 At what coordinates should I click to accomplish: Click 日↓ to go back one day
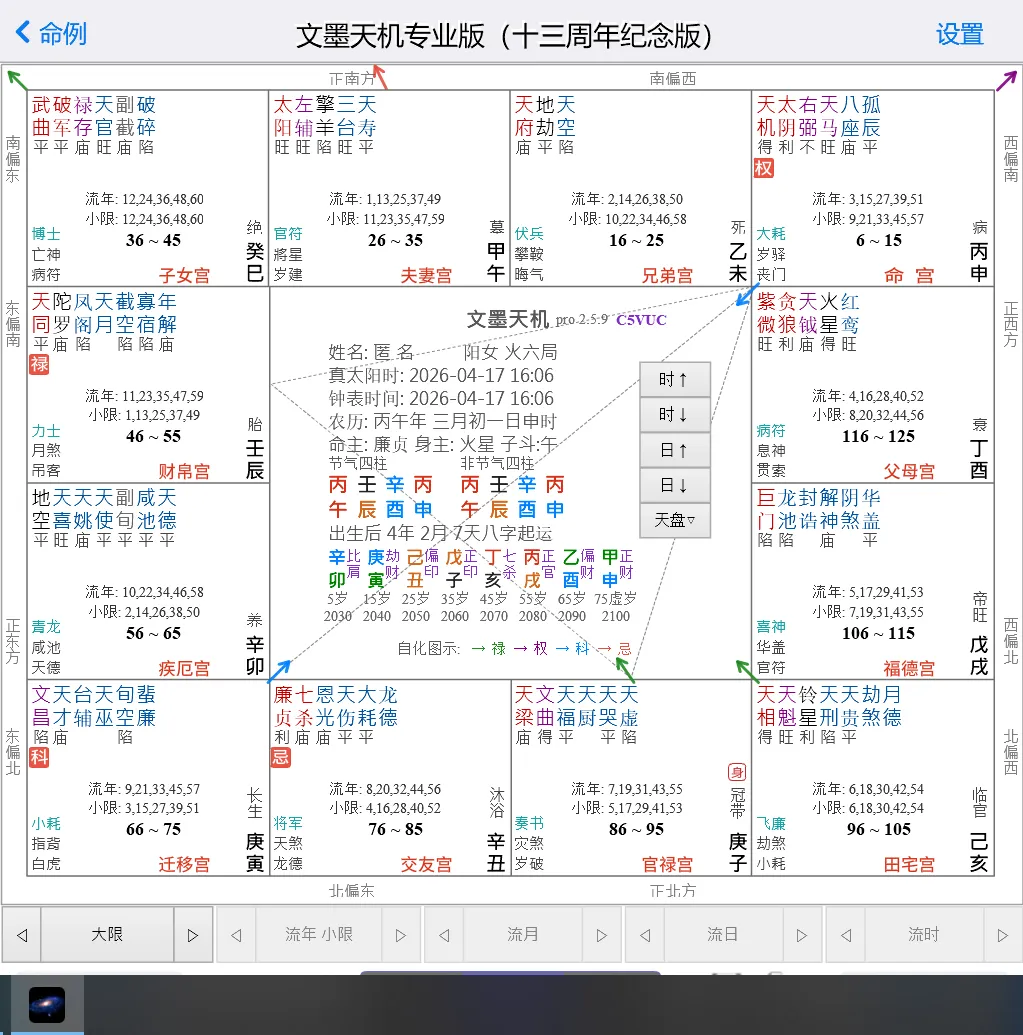[x=675, y=485]
